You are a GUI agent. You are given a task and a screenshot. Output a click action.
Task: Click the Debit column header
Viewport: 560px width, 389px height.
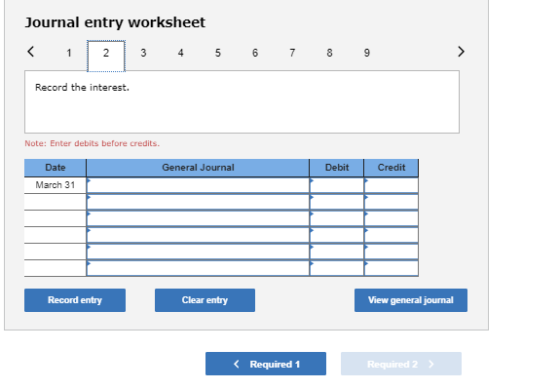pyautogui.click(x=337, y=168)
